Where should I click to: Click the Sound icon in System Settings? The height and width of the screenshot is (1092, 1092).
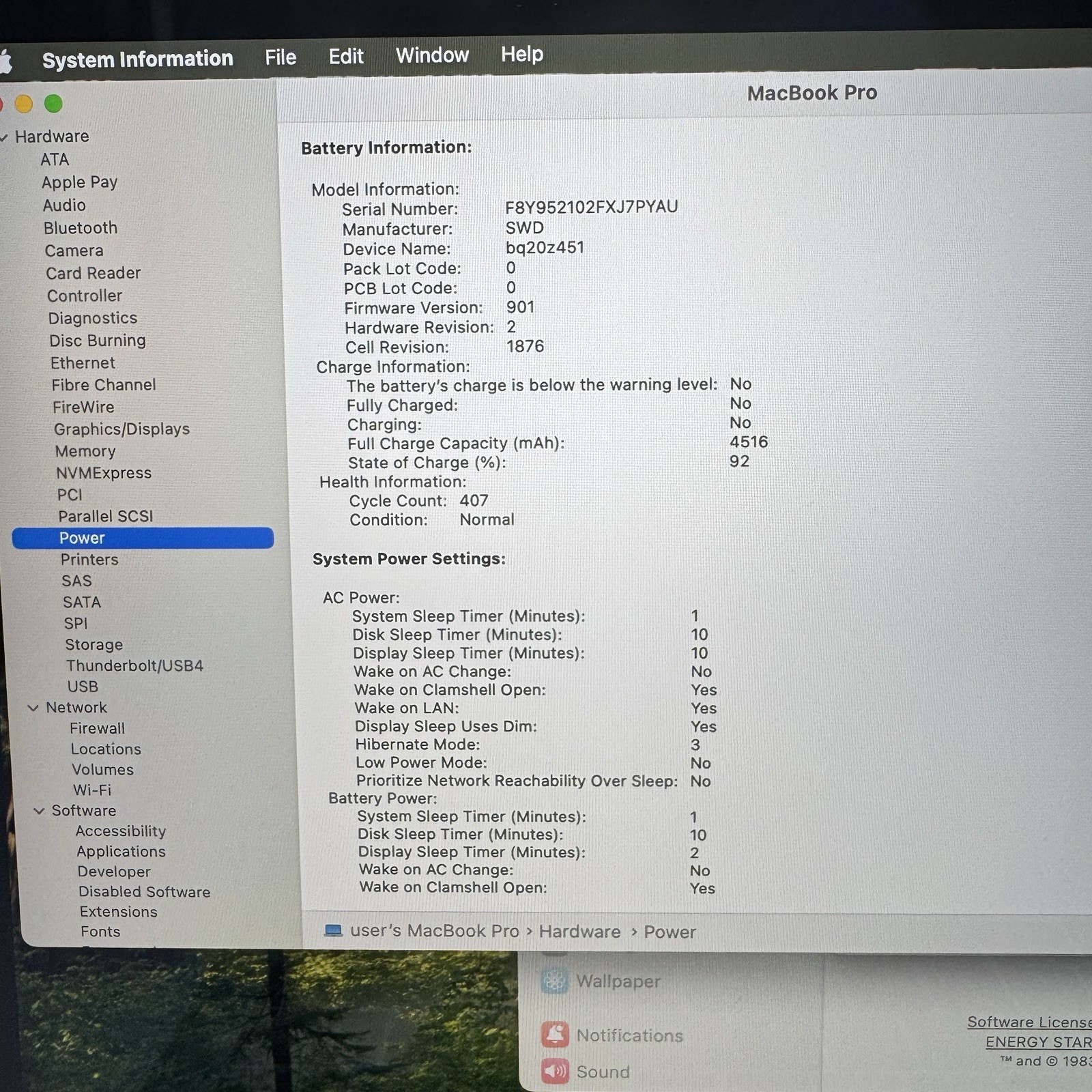[555, 1072]
